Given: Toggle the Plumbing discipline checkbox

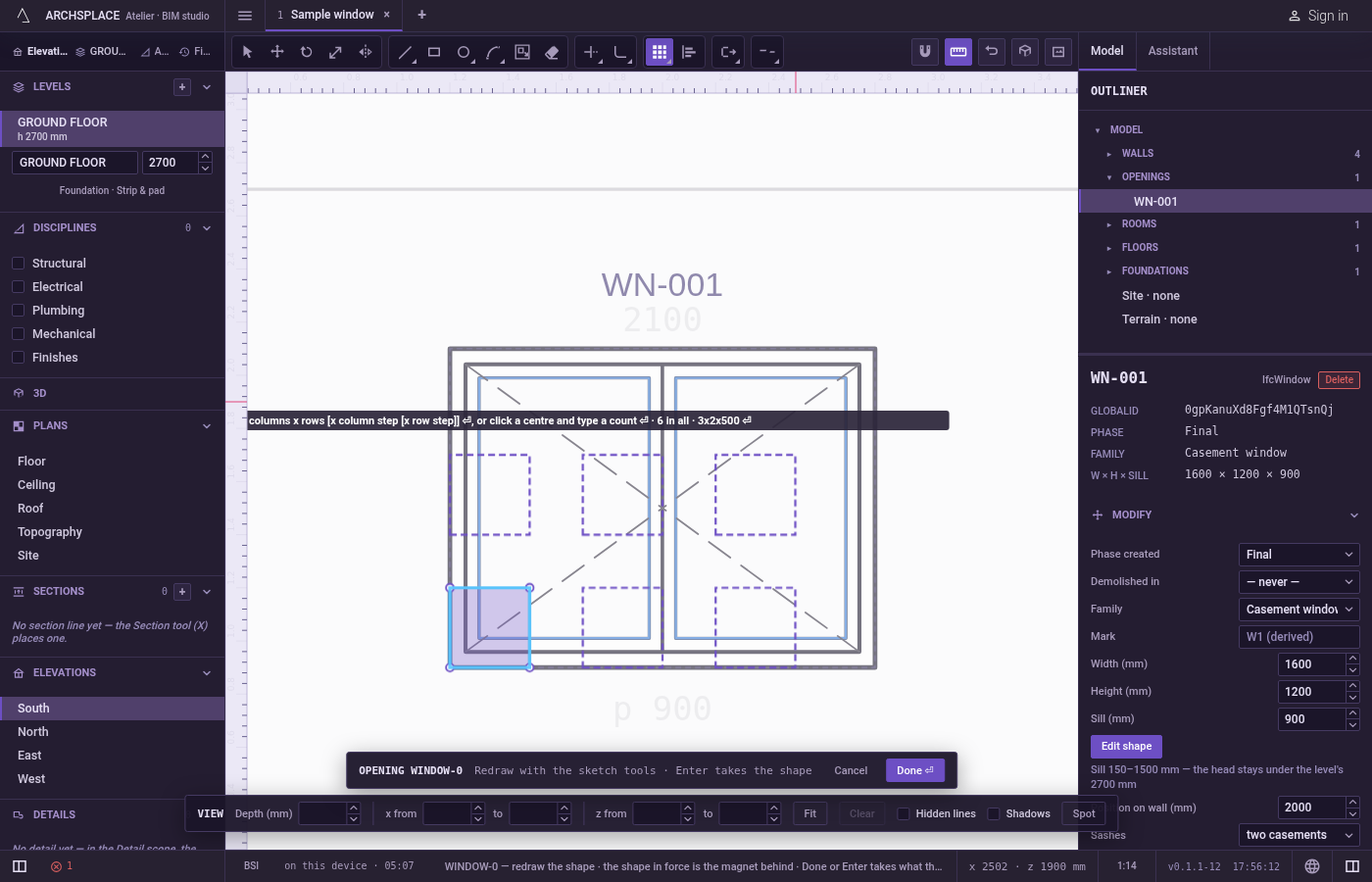Looking at the screenshot, I should click(x=18, y=311).
